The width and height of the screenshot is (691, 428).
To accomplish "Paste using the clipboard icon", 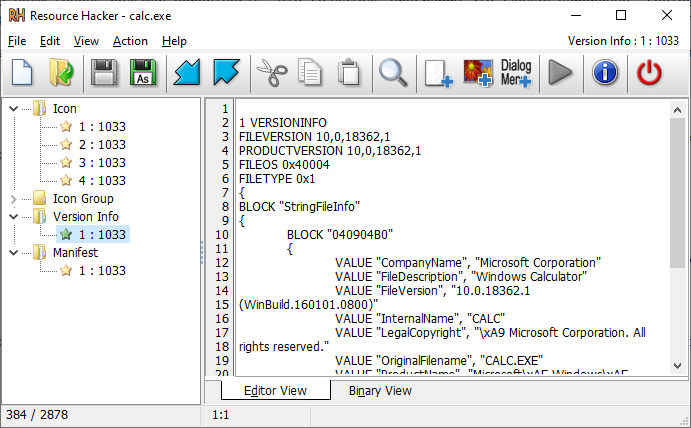I will click(349, 73).
